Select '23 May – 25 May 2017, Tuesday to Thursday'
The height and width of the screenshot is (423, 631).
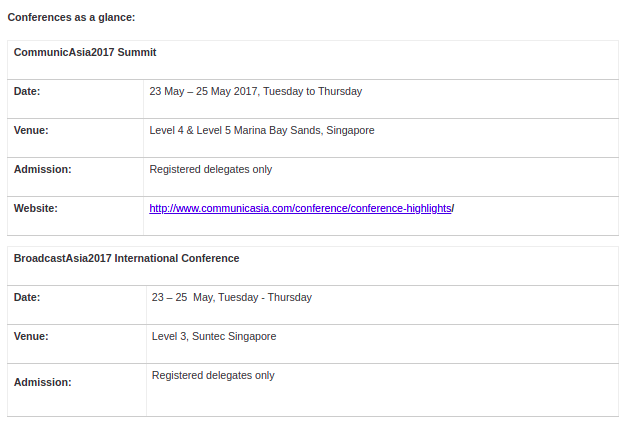pos(256,91)
